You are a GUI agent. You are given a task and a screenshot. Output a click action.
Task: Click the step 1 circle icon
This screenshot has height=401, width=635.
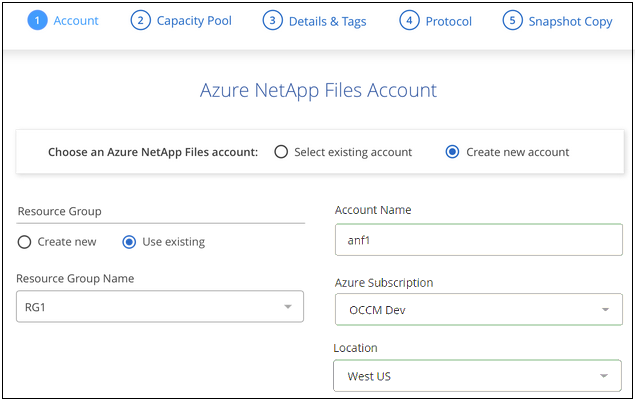(x=36, y=21)
